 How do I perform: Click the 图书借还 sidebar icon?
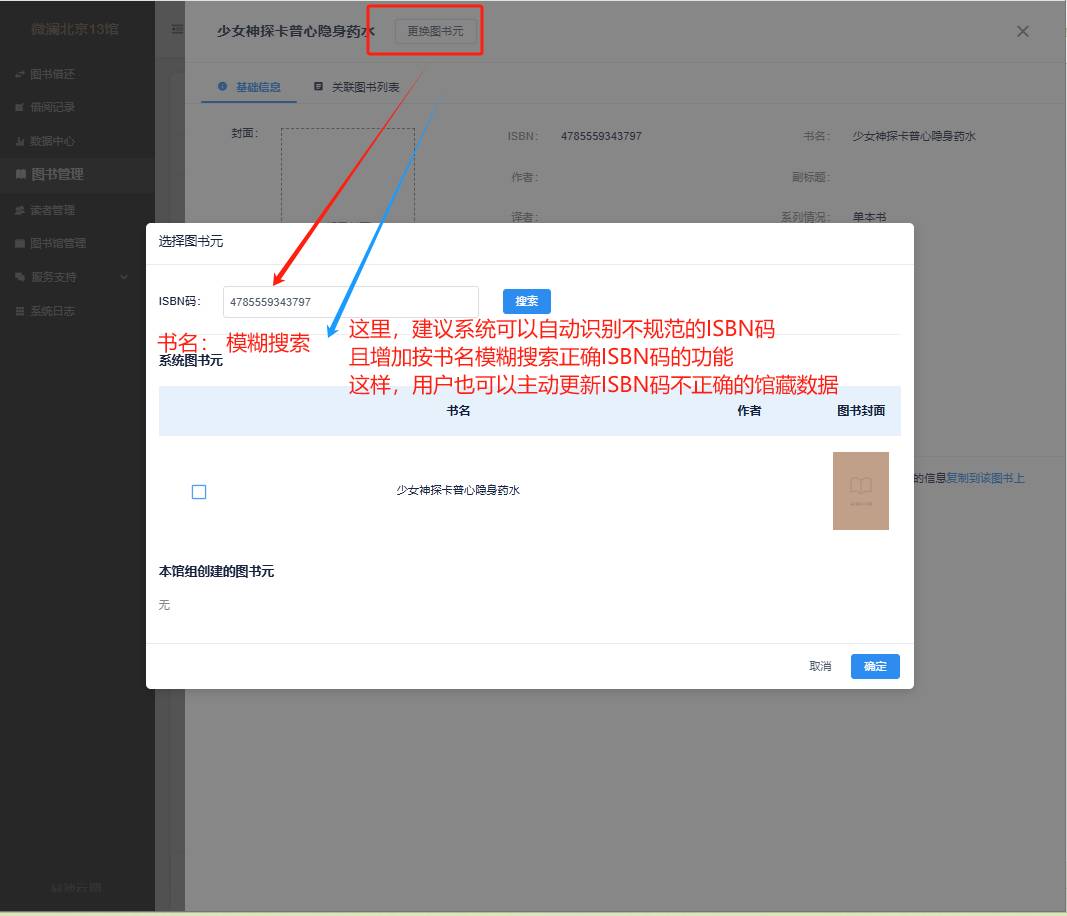point(21,75)
